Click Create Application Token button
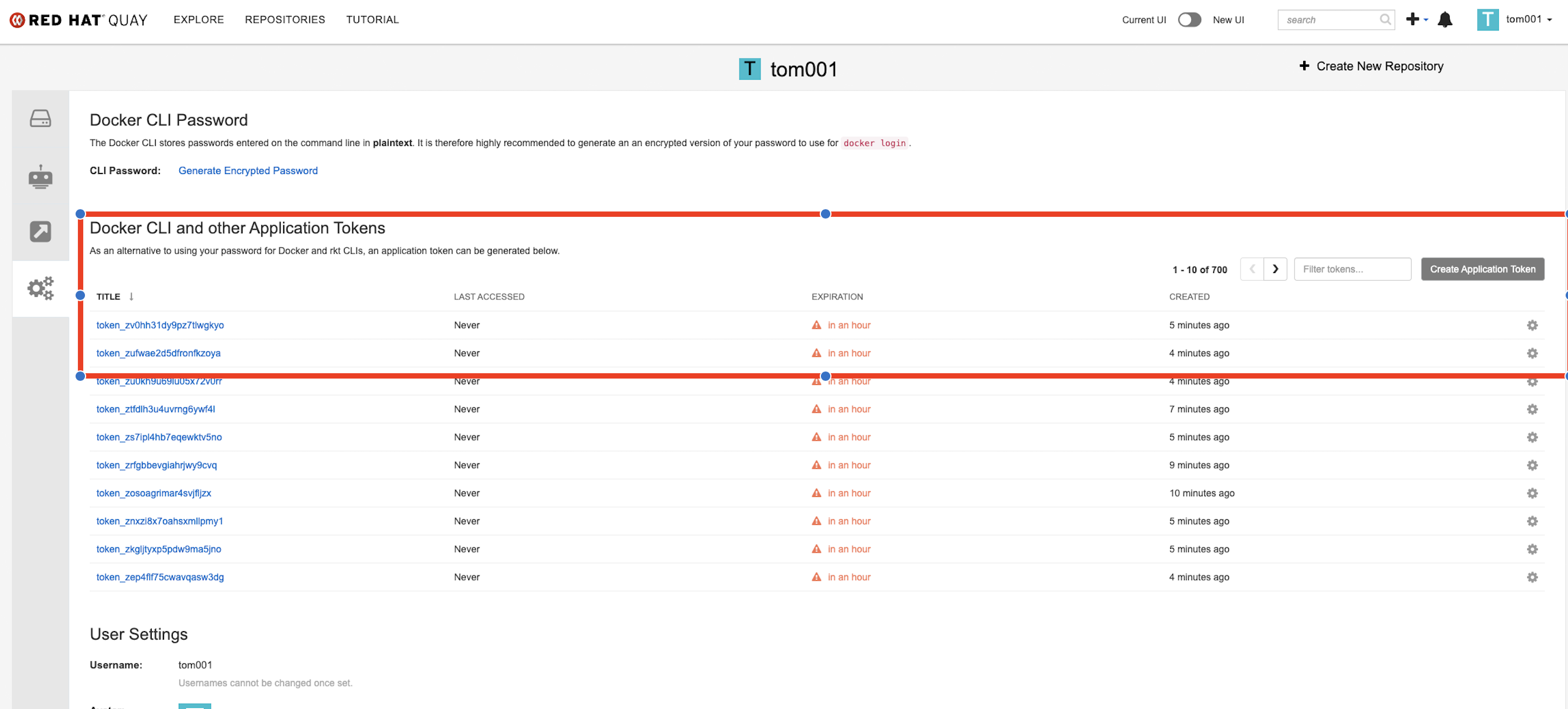Image resolution: width=1568 pixels, height=709 pixels. click(x=1482, y=269)
